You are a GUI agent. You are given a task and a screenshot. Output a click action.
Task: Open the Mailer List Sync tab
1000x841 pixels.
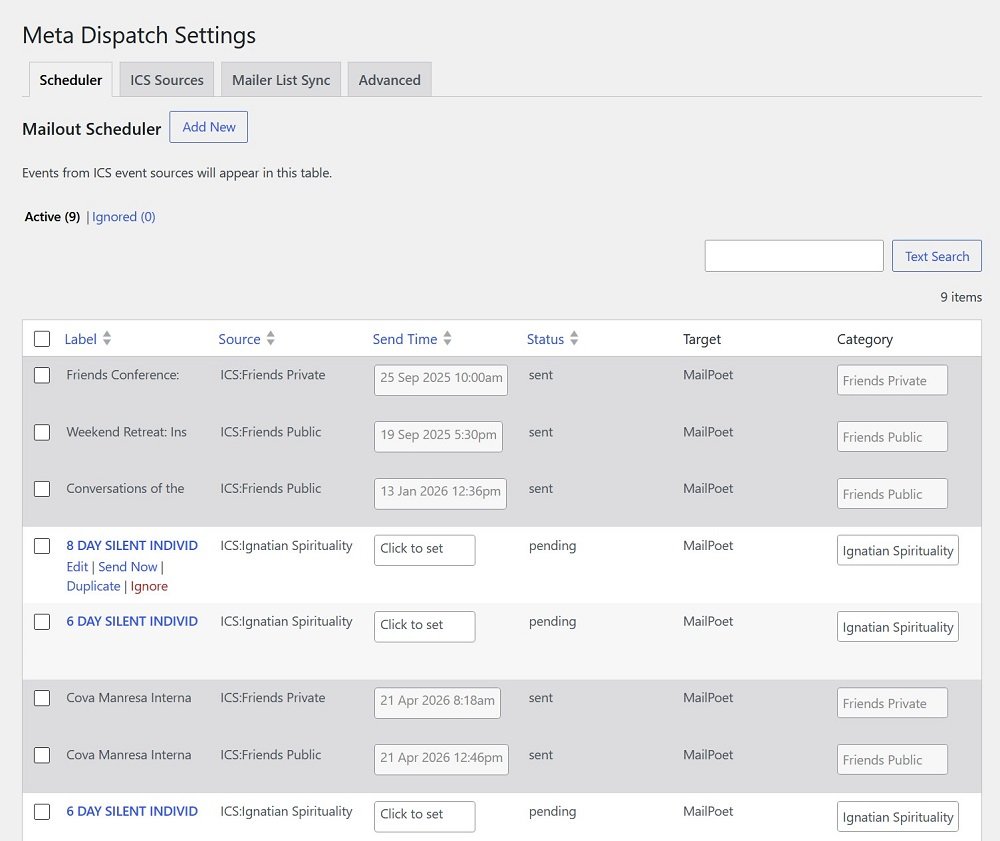coord(281,80)
